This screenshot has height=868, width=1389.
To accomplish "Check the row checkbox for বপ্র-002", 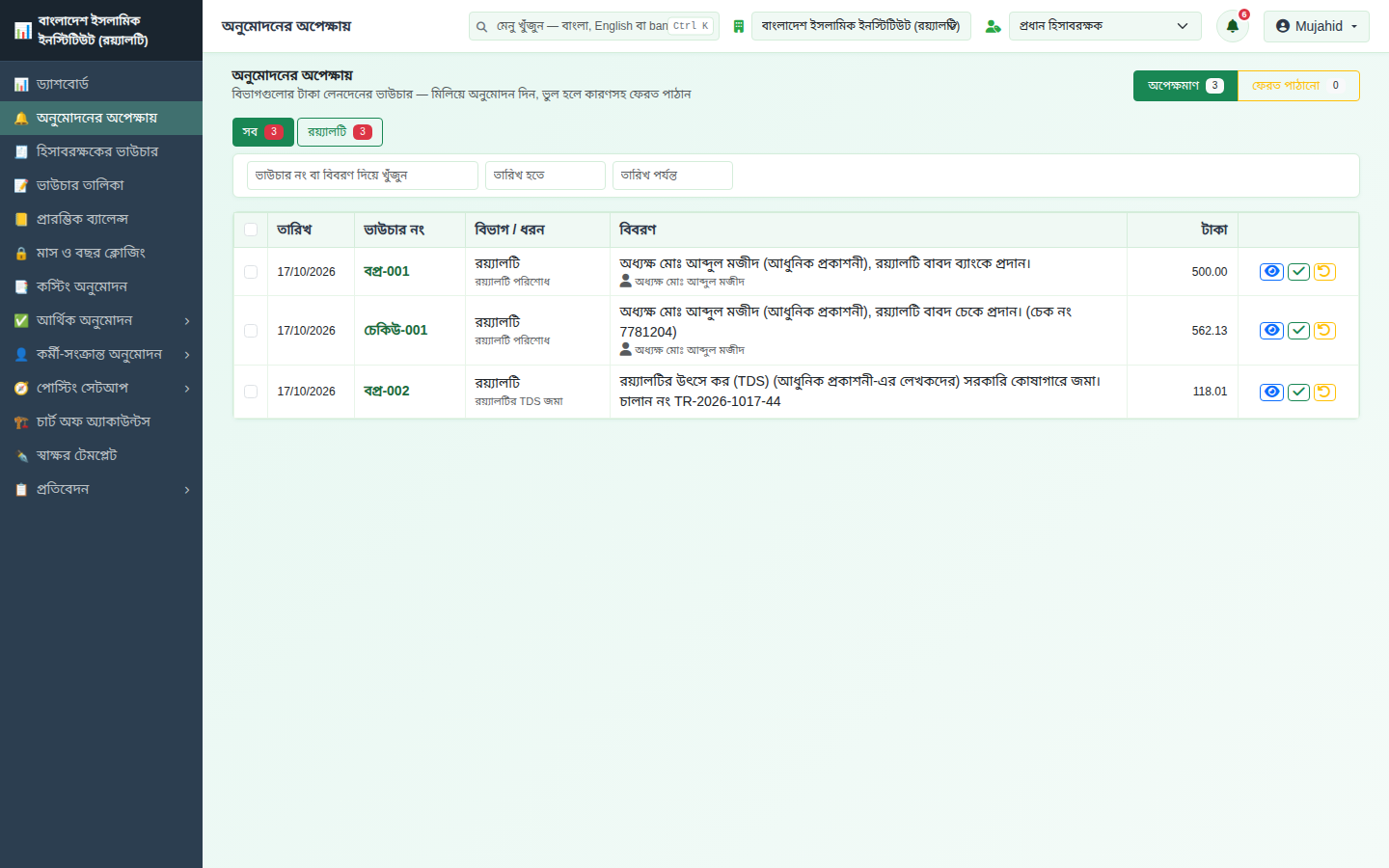I will (x=251, y=392).
